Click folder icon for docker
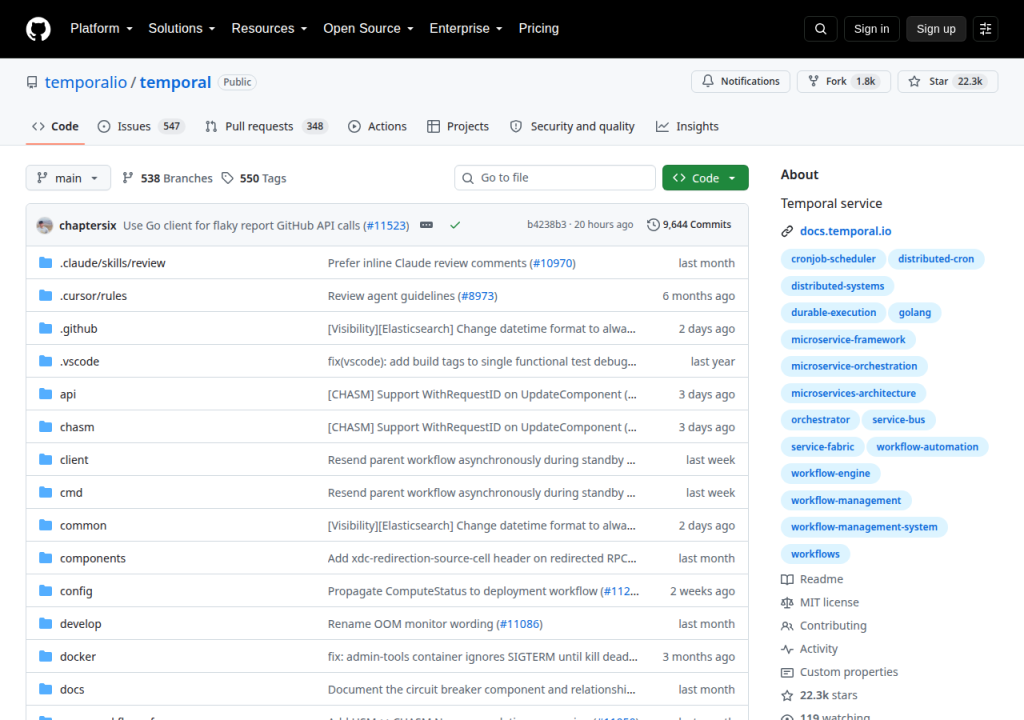Image resolution: width=1024 pixels, height=720 pixels. pyautogui.click(x=45, y=656)
